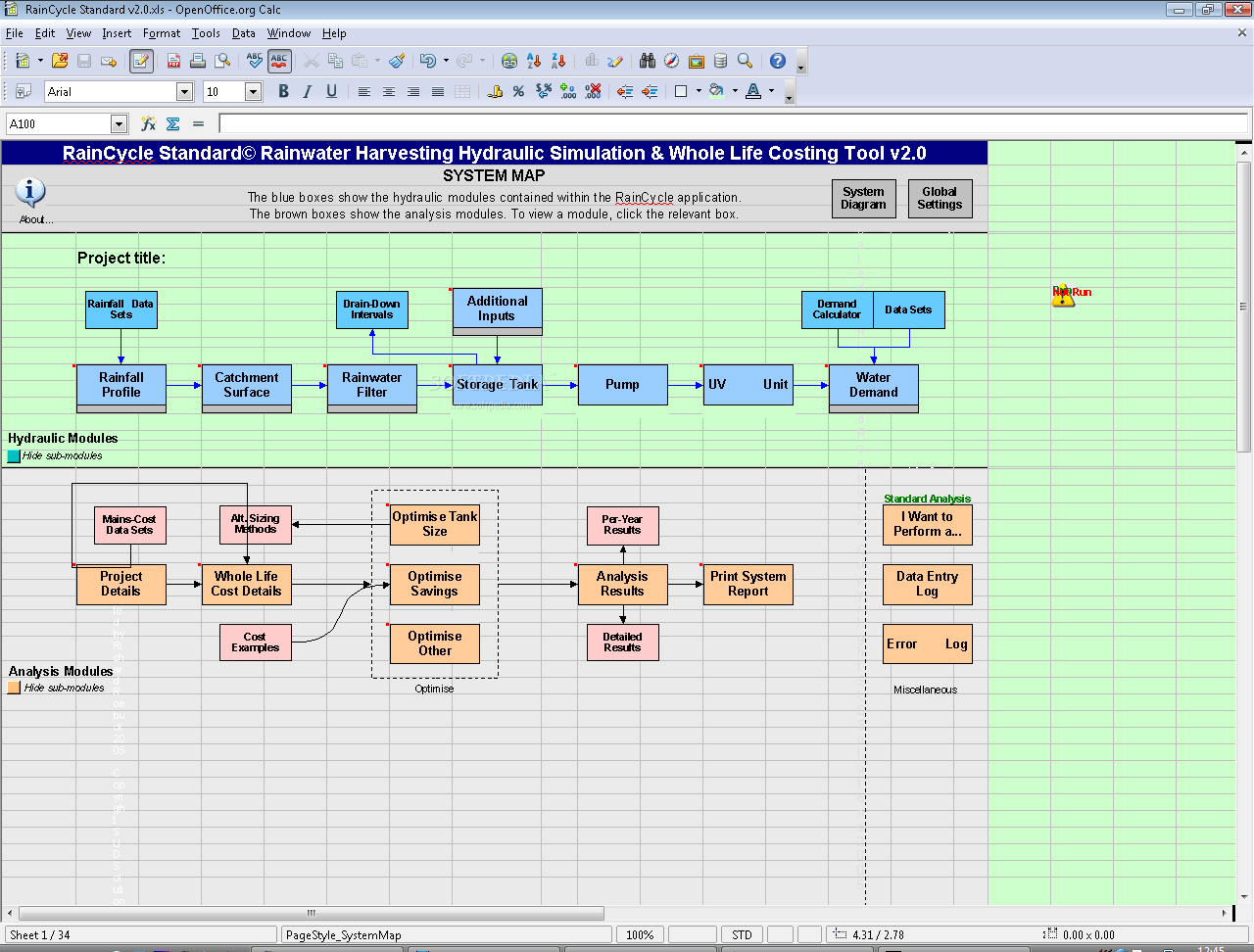Align text left

point(364,91)
